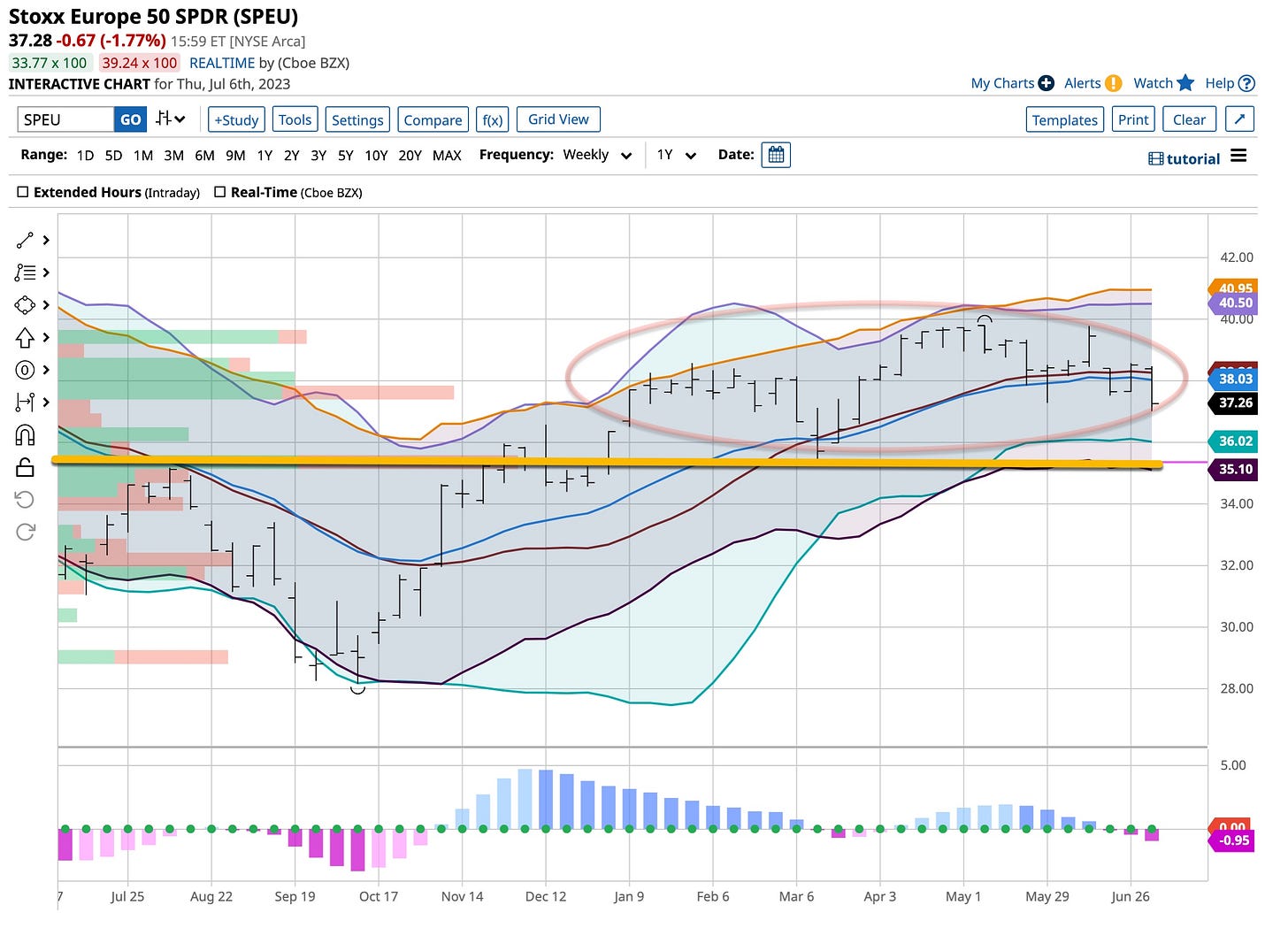Open the Frequency Weekly dropdown
The height and width of the screenshot is (928, 1288).
pyautogui.click(x=598, y=155)
